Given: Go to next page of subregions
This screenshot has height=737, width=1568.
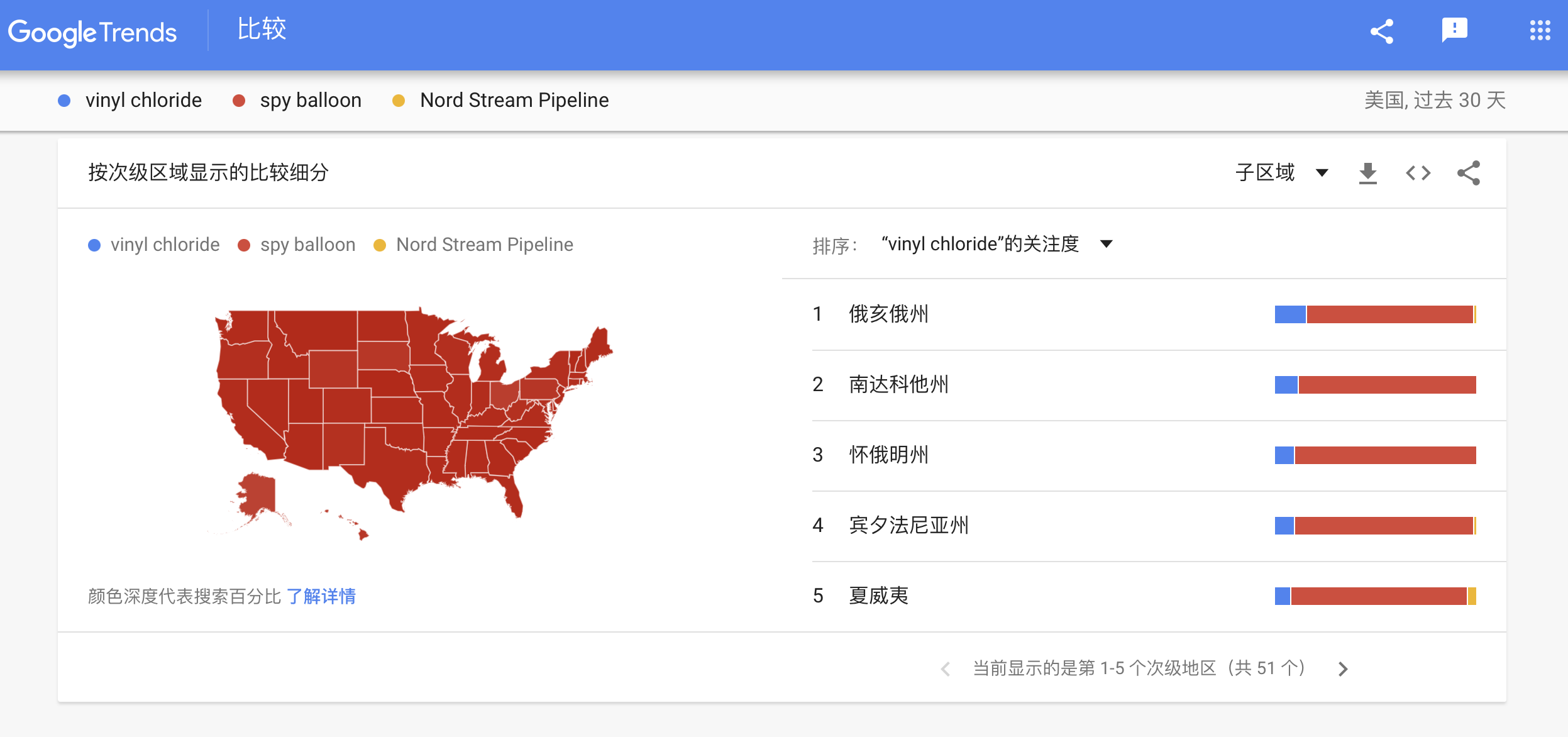Looking at the screenshot, I should (x=1343, y=668).
